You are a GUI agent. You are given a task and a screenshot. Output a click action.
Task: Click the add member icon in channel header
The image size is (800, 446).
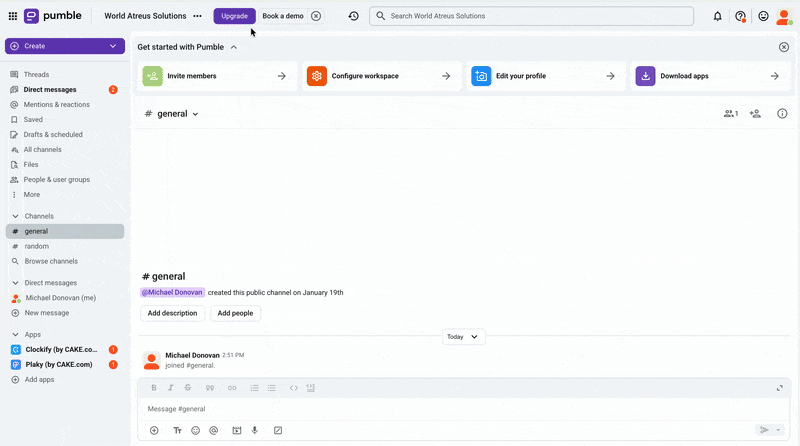[x=755, y=114]
